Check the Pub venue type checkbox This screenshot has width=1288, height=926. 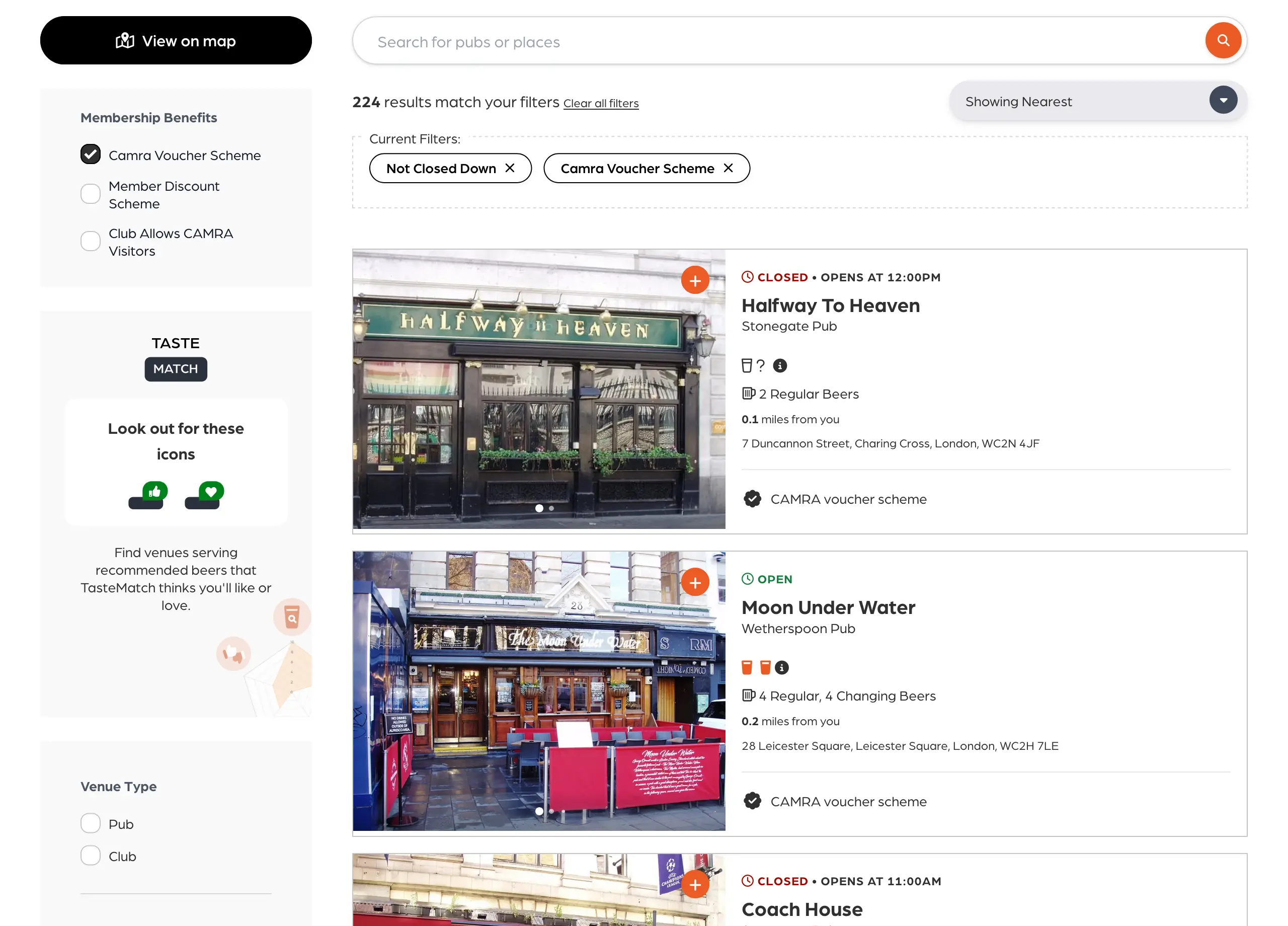tap(90, 823)
